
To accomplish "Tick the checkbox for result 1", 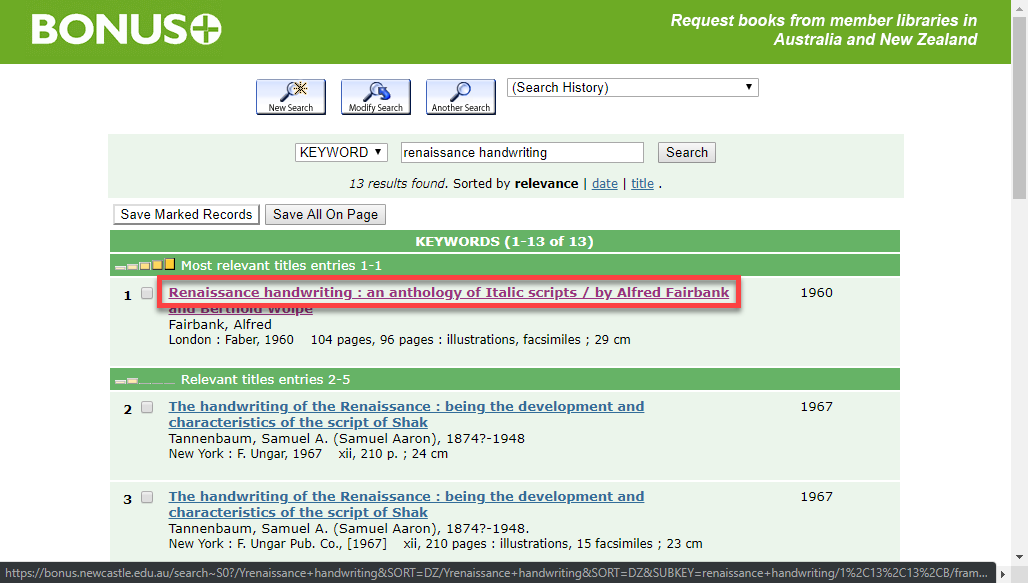I will point(147,294).
